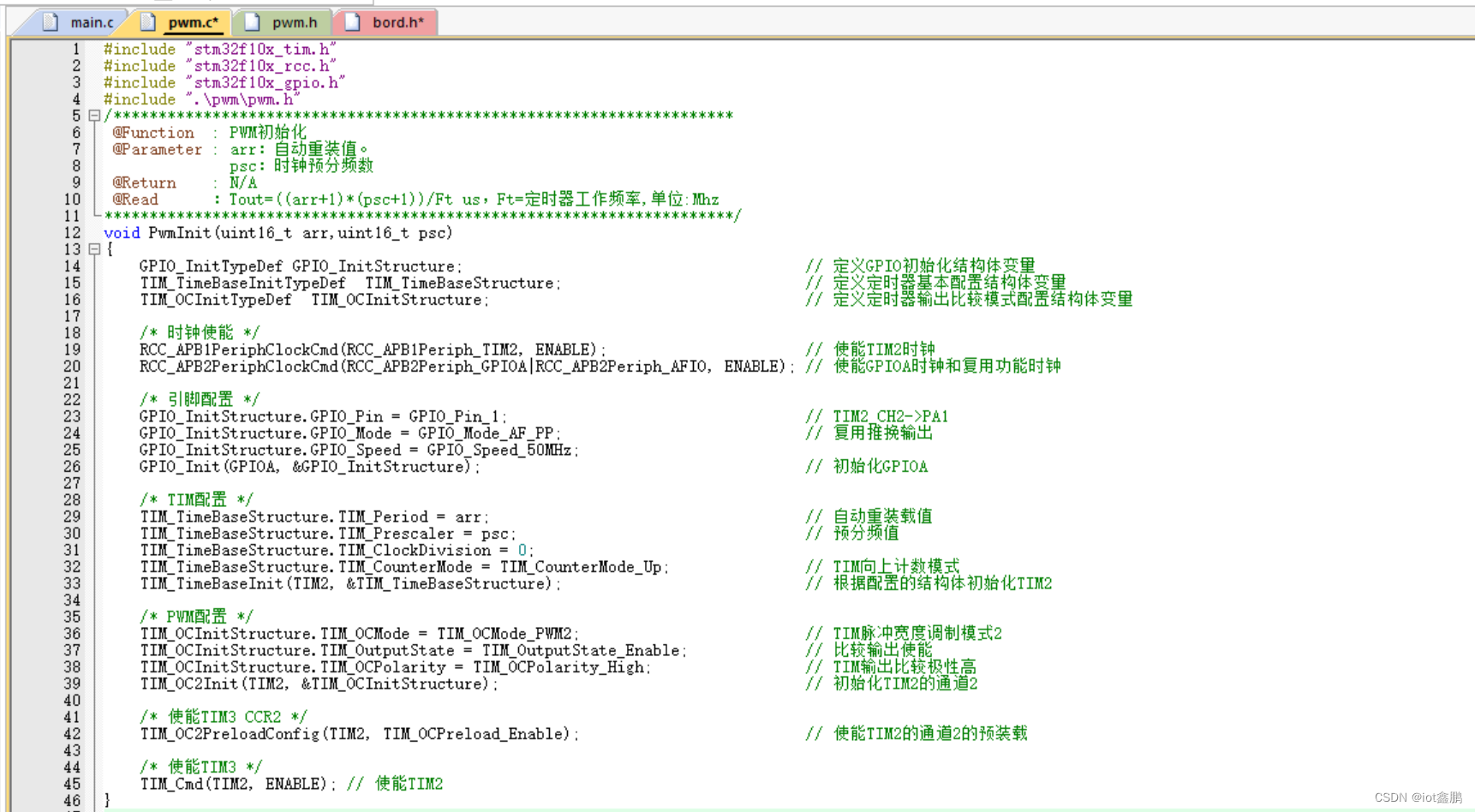Click '#include "stm32f10x_rcc.h"' on line 2

click(219, 66)
